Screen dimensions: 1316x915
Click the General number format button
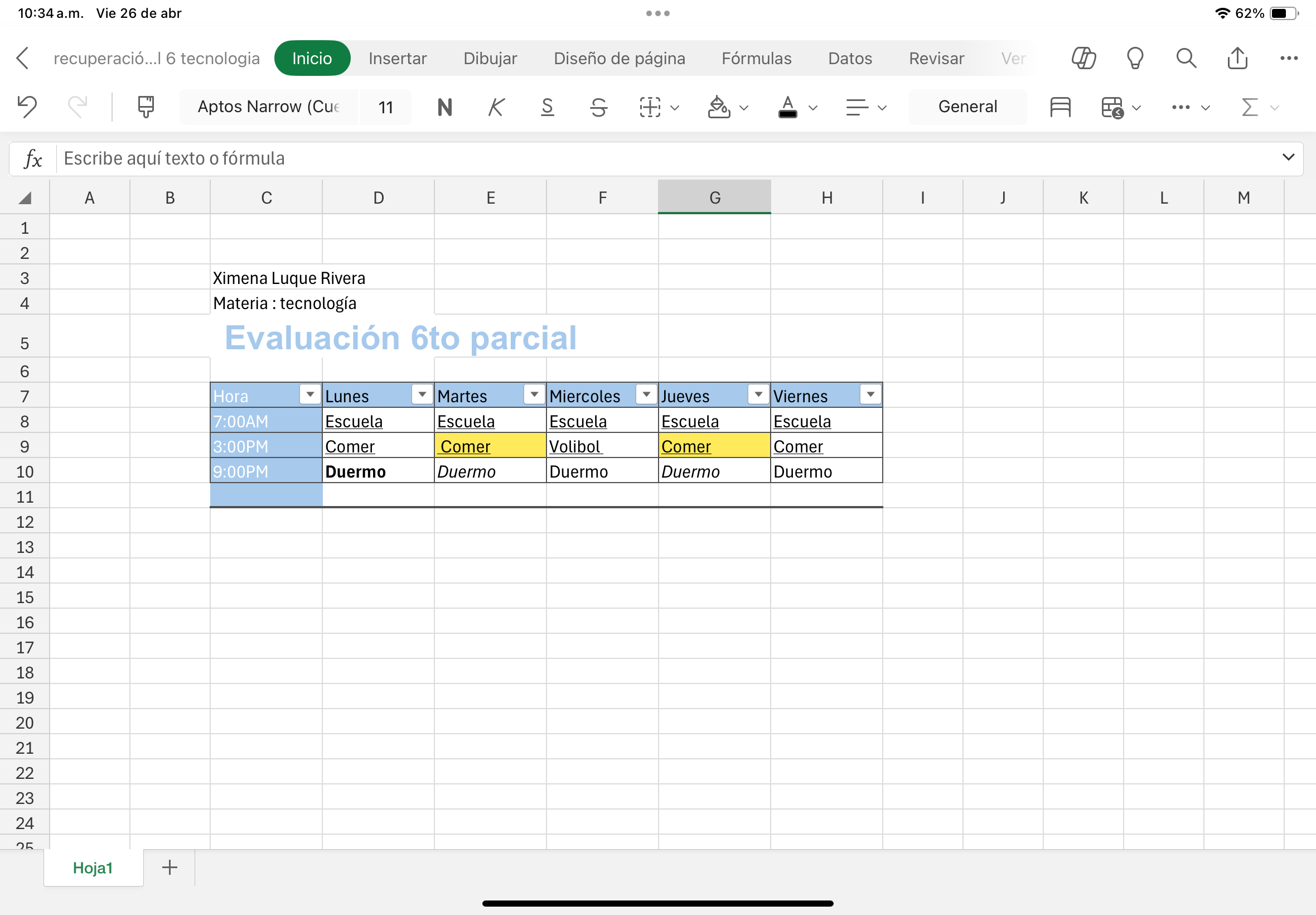click(967, 107)
